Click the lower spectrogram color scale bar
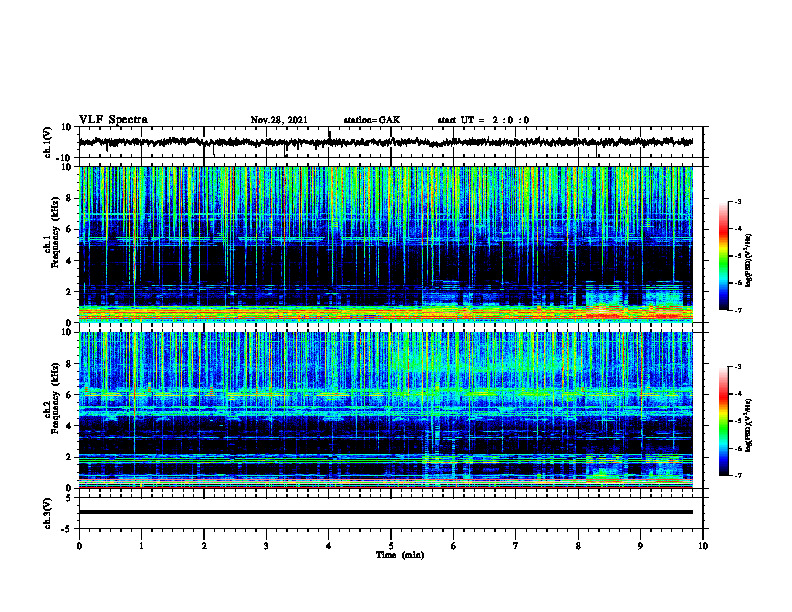 coord(723,421)
